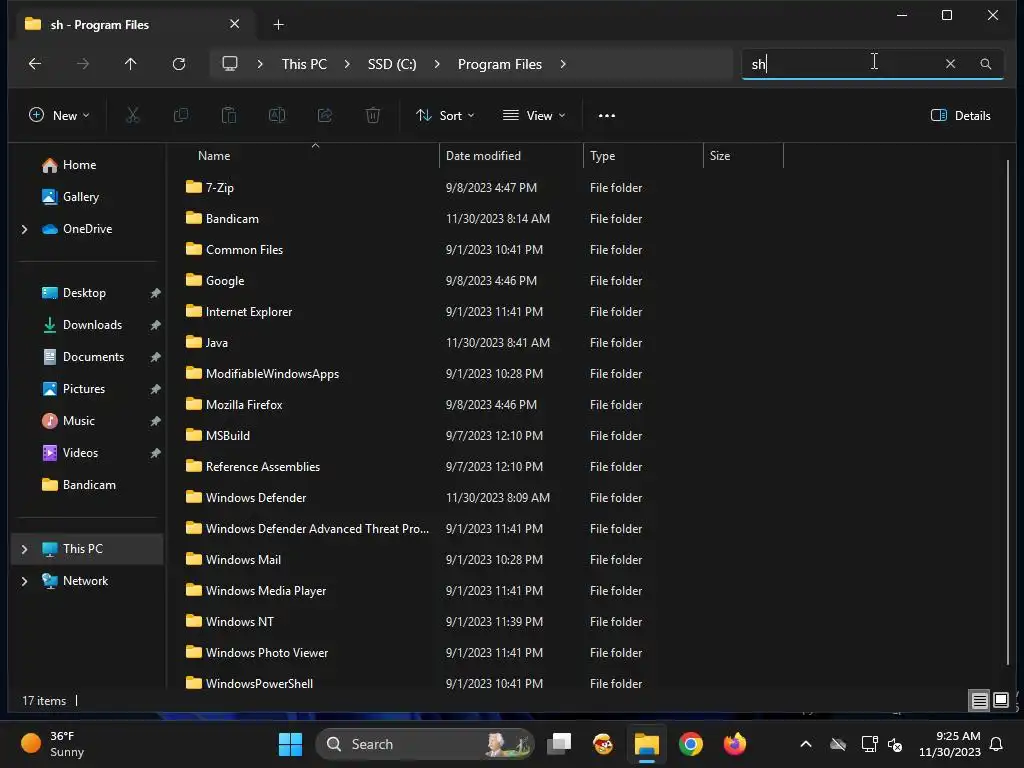The image size is (1024, 768).
Task: Open pinned Music in sidebar
Action: (x=78, y=421)
